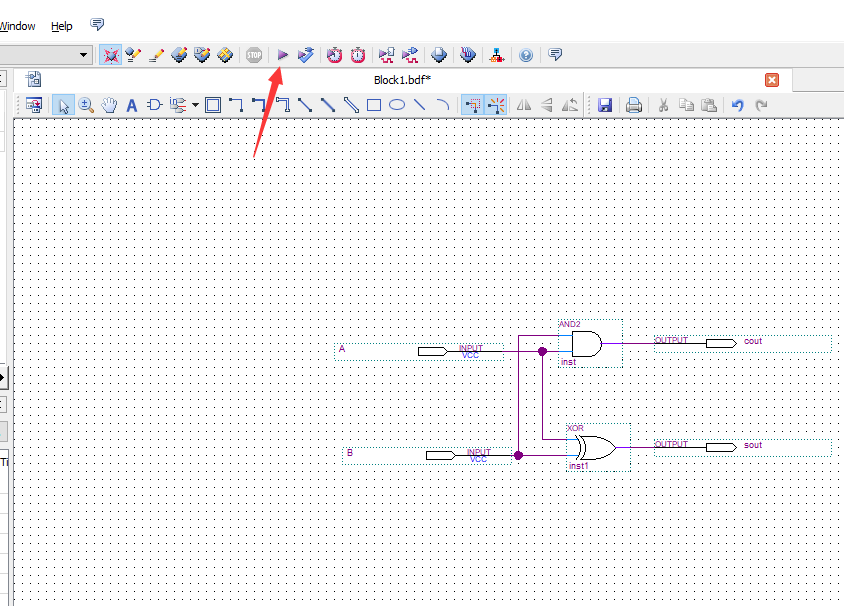Select the Orthogonal Bus tool
The image size is (844, 606).
(x=259, y=105)
